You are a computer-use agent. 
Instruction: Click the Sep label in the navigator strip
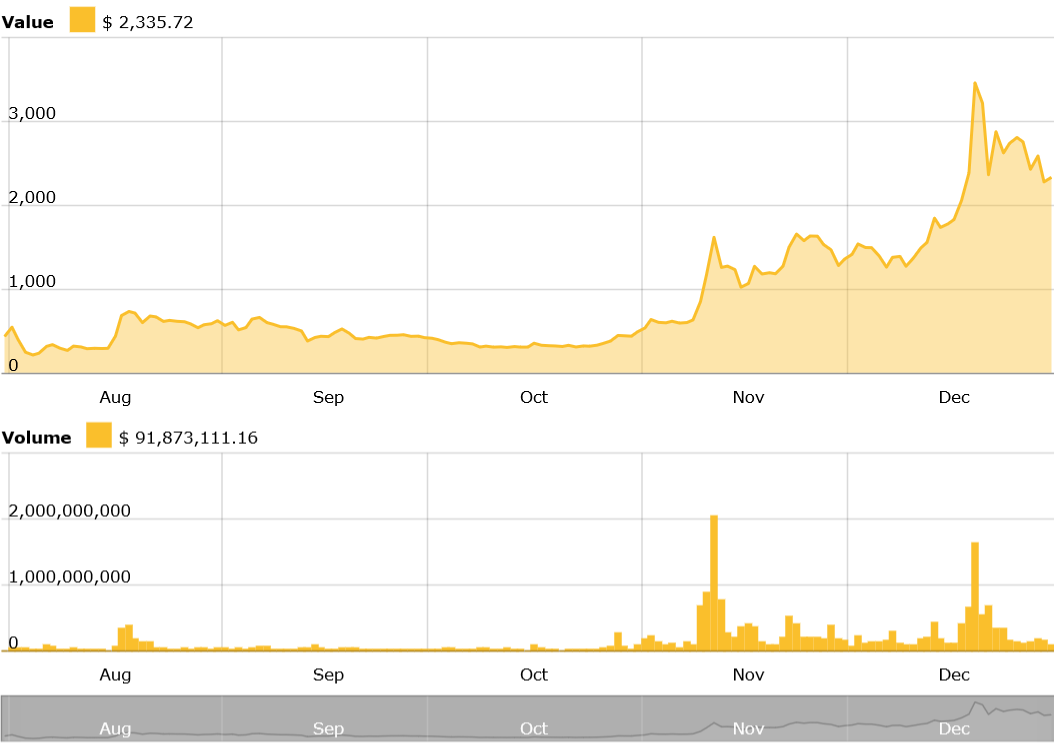pyautogui.click(x=328, y=728)
